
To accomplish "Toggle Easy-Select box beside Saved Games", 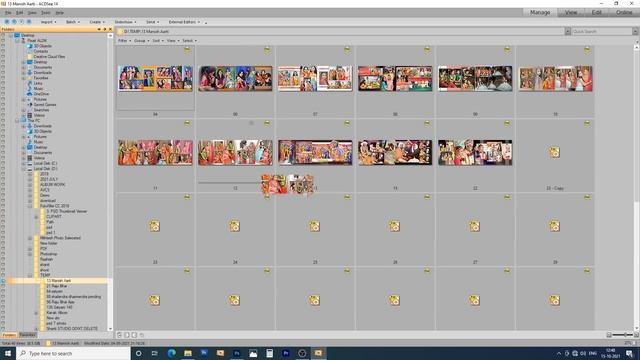I will 3,104.
